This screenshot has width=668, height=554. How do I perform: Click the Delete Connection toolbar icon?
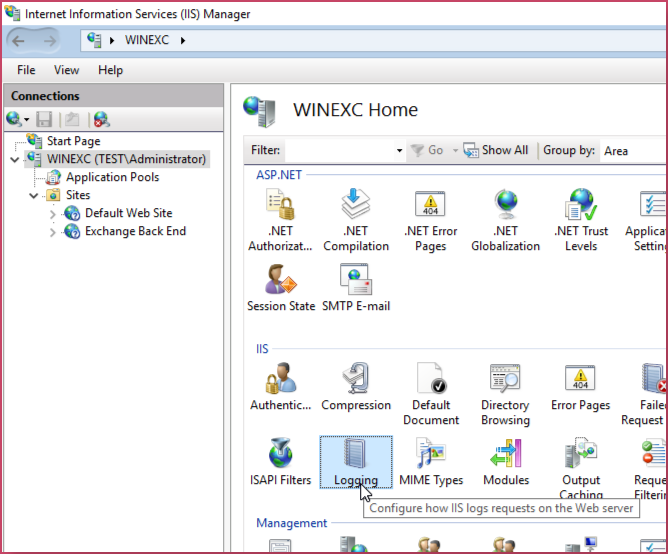pyautogui.click(x=102, y=119)
